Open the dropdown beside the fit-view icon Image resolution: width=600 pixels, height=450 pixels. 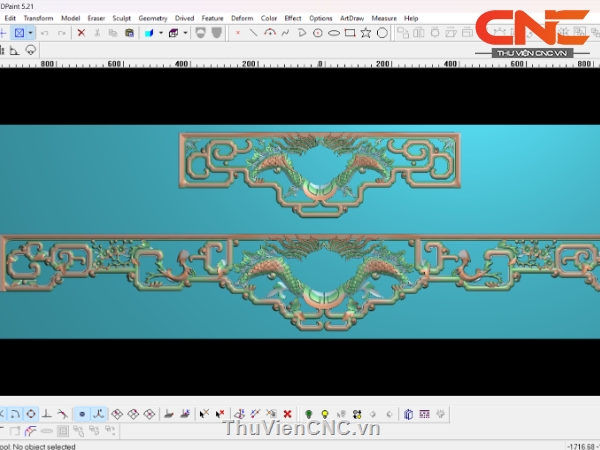[x=31, y=33]
